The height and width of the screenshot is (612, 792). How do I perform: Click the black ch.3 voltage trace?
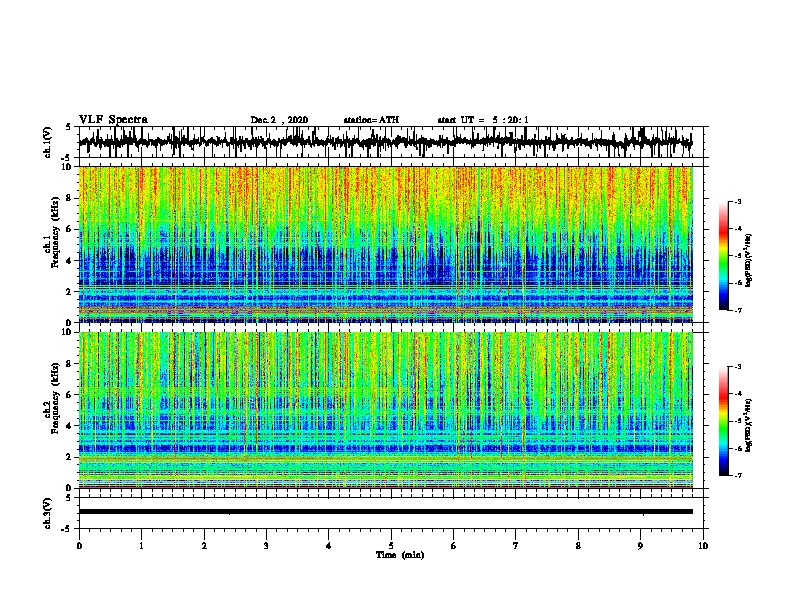point(386,512)
